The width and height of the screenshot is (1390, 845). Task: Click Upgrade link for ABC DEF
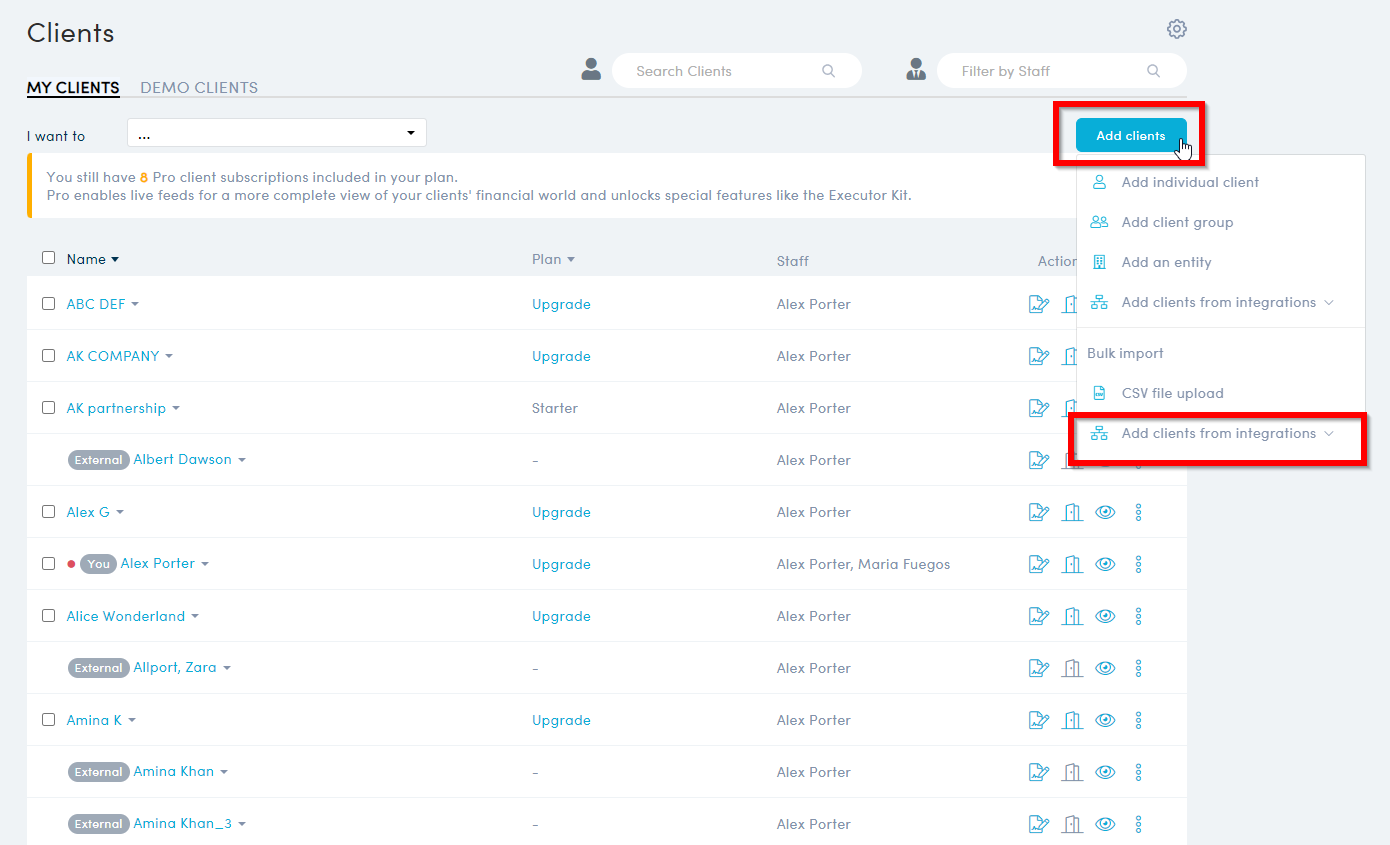point(561,304)
